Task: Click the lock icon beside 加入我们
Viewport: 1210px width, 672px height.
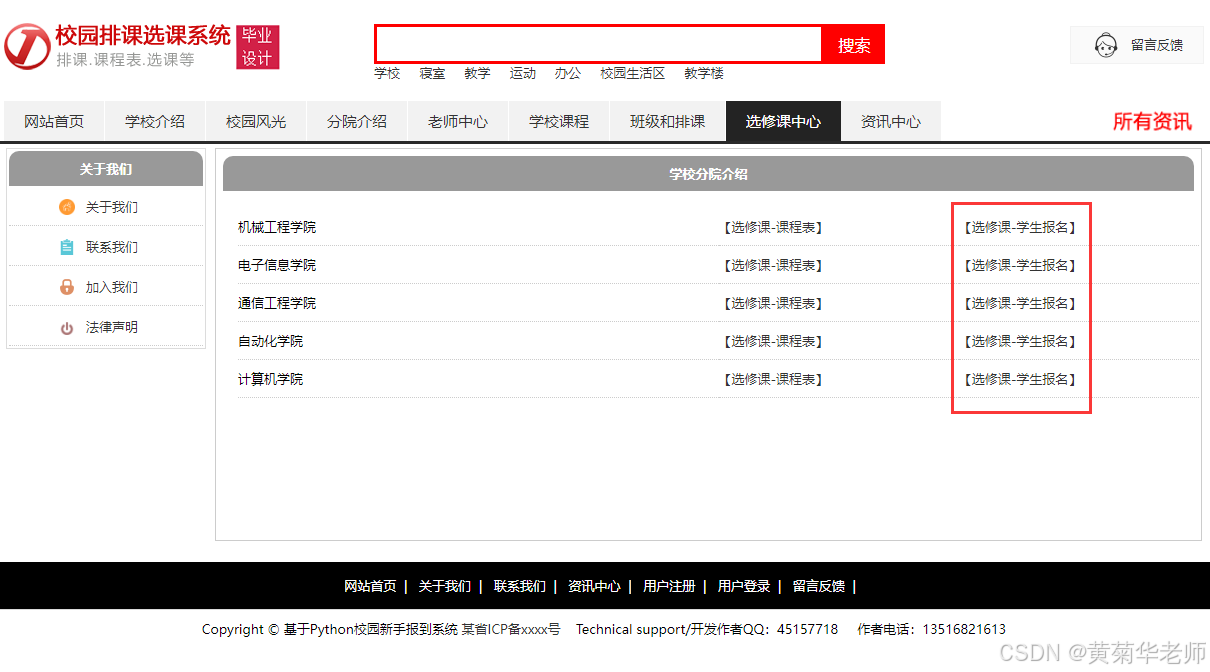Action: pyautogui.click(x=67, y=287)
